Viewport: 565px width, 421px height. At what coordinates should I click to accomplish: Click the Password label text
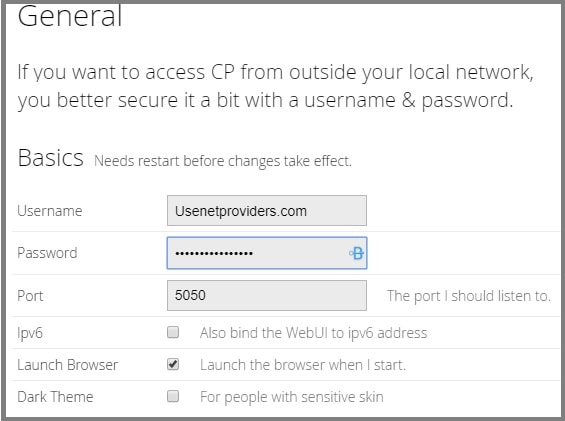click(47, 253)
